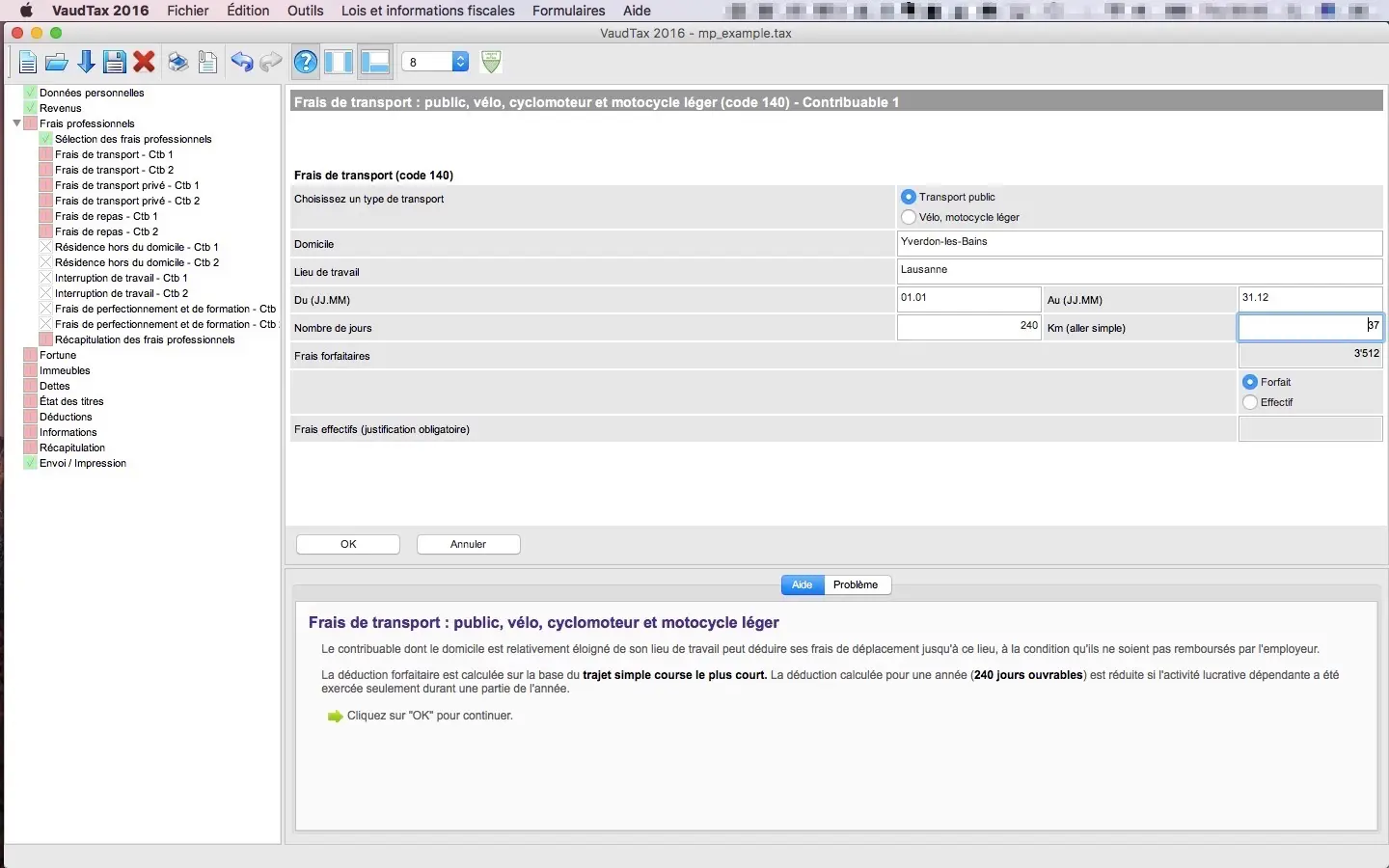Click the Vaud canton shield icon
The image size is (1389, 868).
pos(491,62)
